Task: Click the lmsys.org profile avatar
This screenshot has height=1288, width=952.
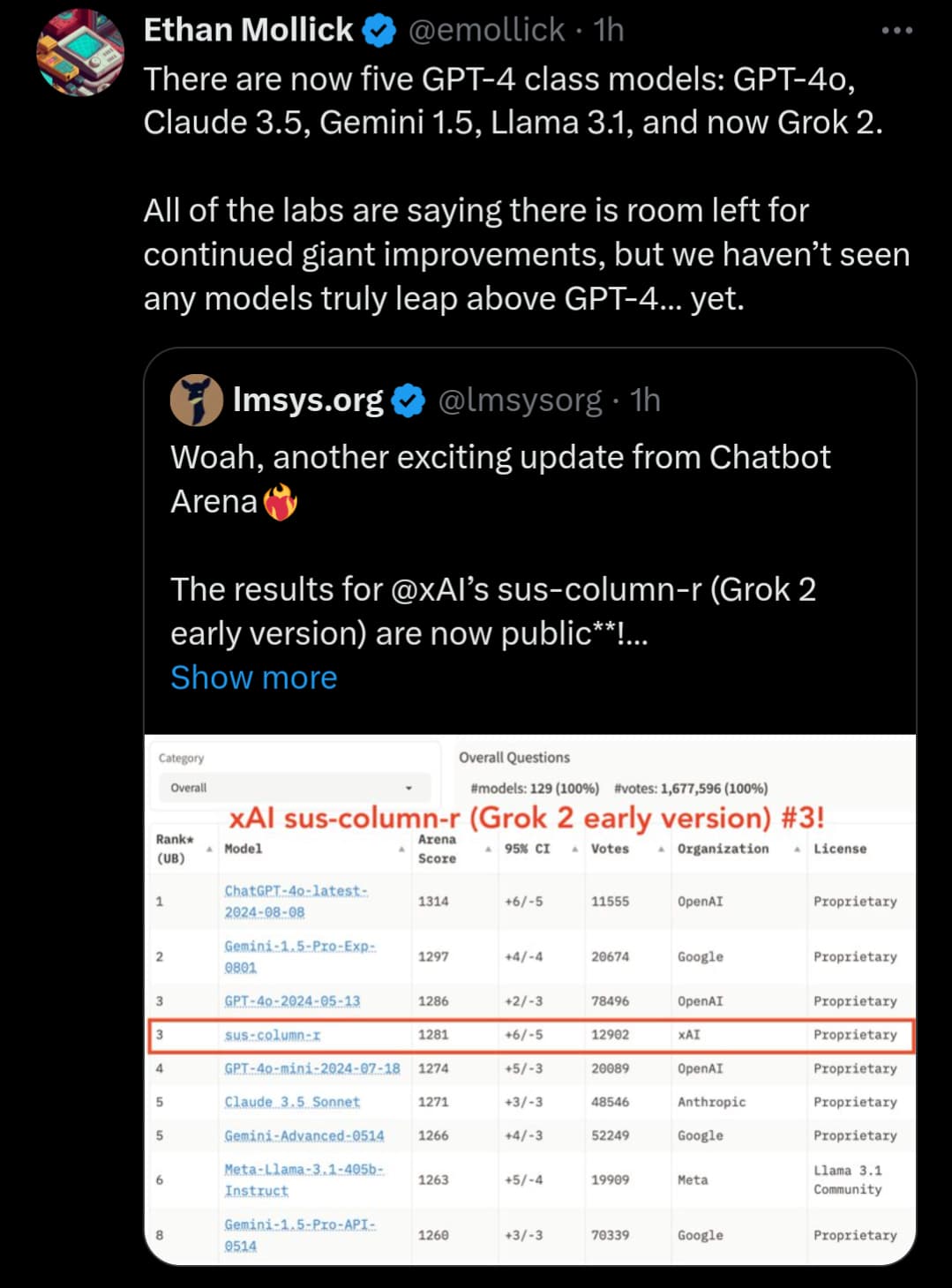Action: tap(196, 401)
